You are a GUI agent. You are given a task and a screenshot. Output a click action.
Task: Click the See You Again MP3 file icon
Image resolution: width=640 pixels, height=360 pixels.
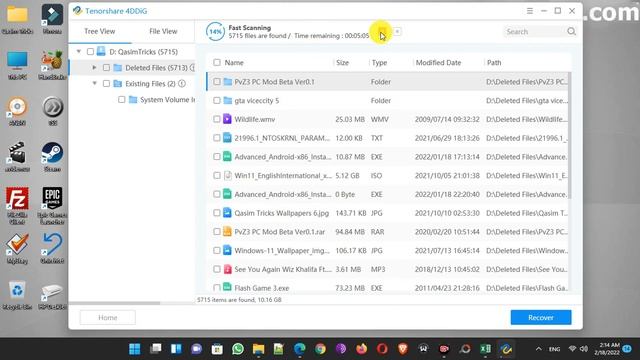(x=227, y=269)
